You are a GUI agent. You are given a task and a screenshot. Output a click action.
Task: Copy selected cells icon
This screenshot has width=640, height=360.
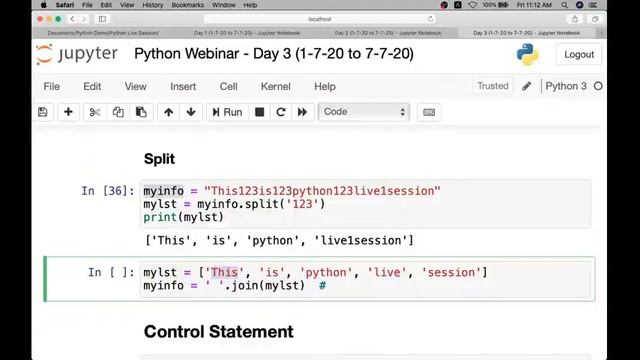[x=118, y=112]
